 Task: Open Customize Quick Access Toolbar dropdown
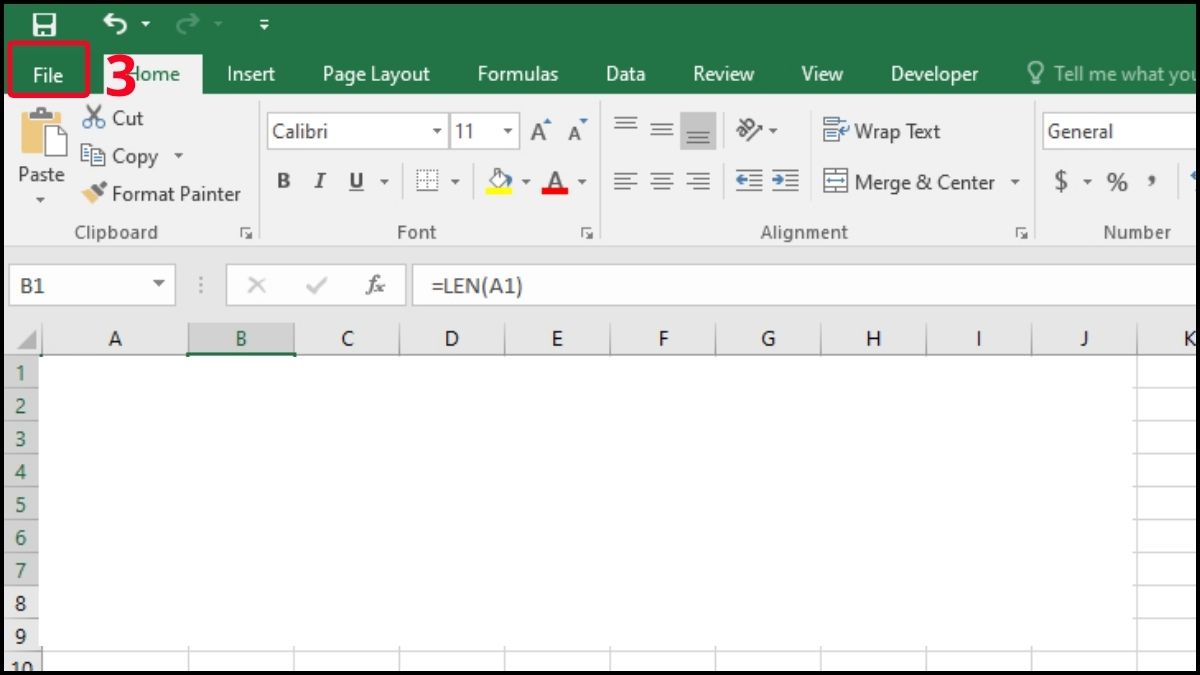[x=264, y=24]
